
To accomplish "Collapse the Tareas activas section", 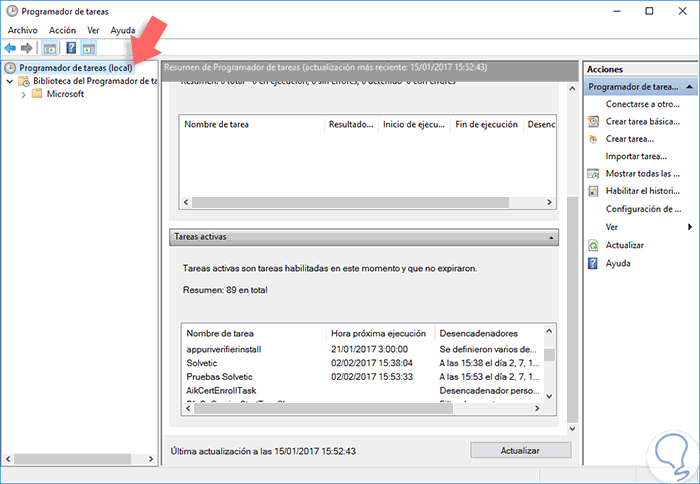I will pos(551,238).
